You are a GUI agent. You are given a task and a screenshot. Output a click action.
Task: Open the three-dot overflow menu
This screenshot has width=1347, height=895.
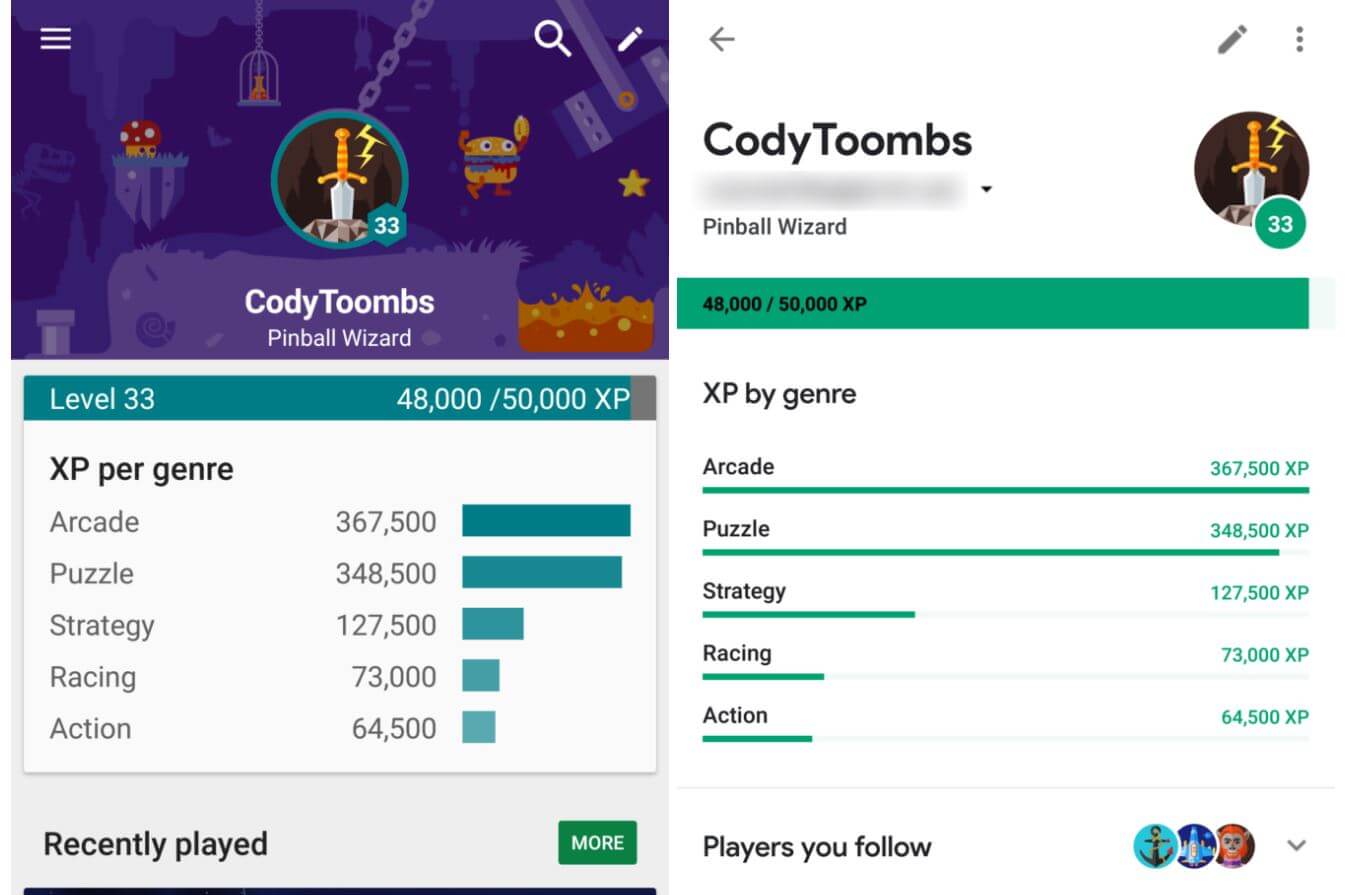tap(1299, 40)
